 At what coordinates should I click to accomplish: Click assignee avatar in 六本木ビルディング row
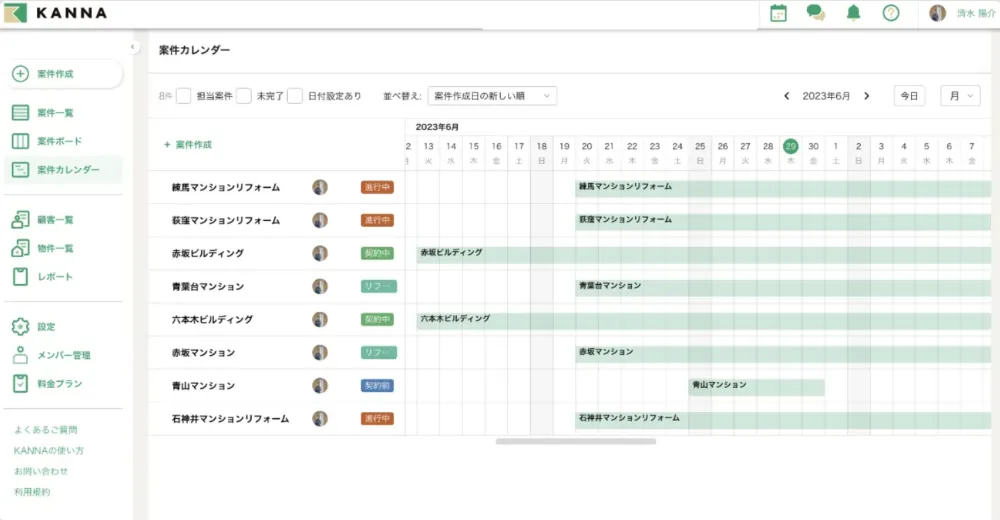click(320, 319)
